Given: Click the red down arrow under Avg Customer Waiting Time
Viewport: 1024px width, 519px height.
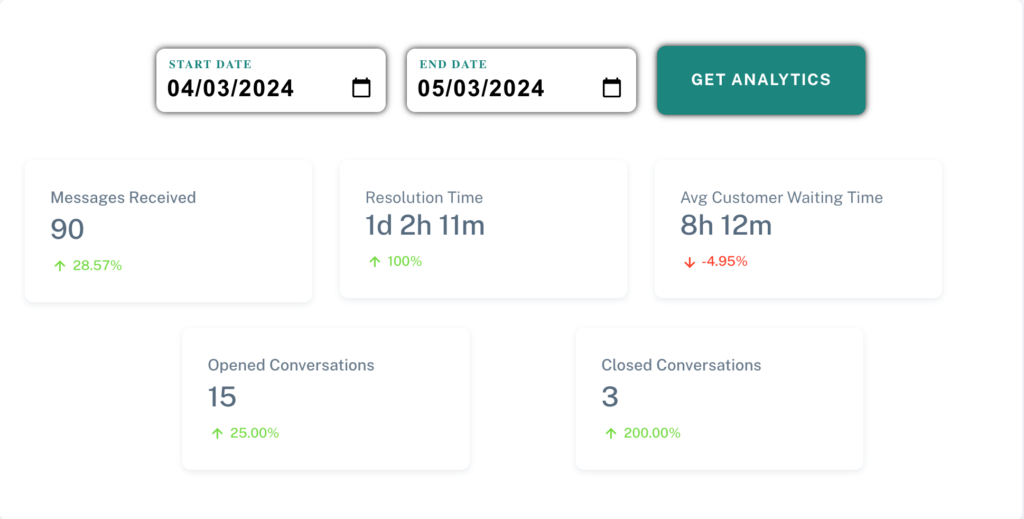Looking at the screenshot, I should (689, 261).
